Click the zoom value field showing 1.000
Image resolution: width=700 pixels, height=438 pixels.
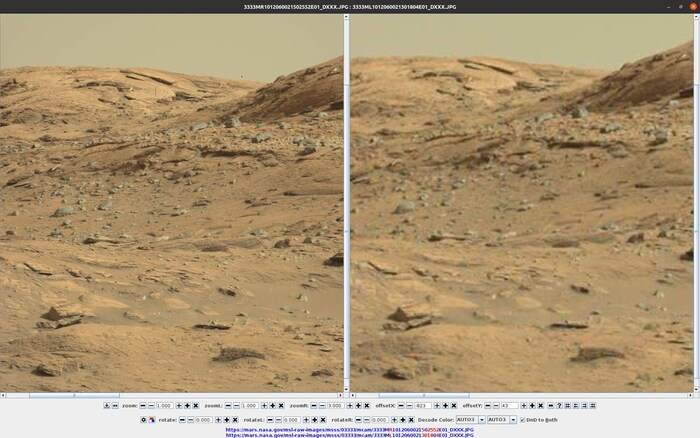point(164,406)
